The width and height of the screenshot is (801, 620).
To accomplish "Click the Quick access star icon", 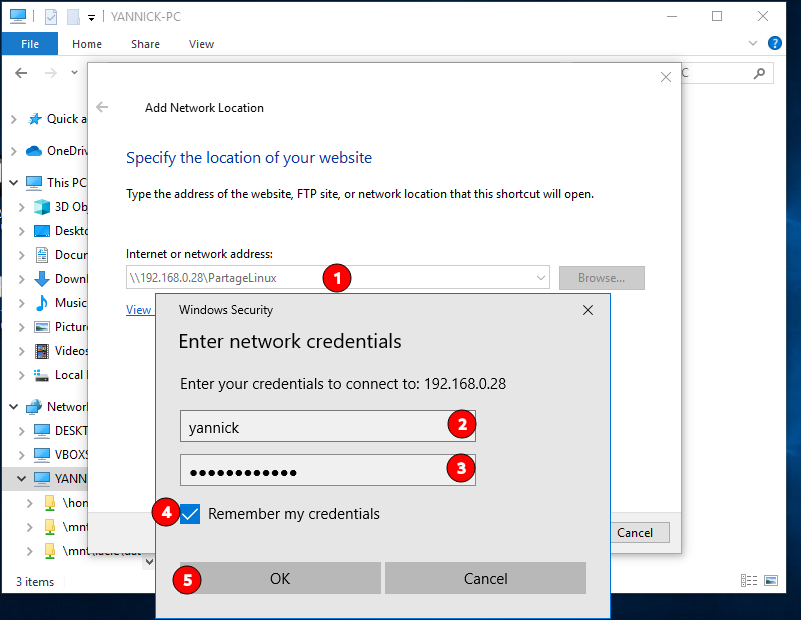I will [x=34, y=119].
